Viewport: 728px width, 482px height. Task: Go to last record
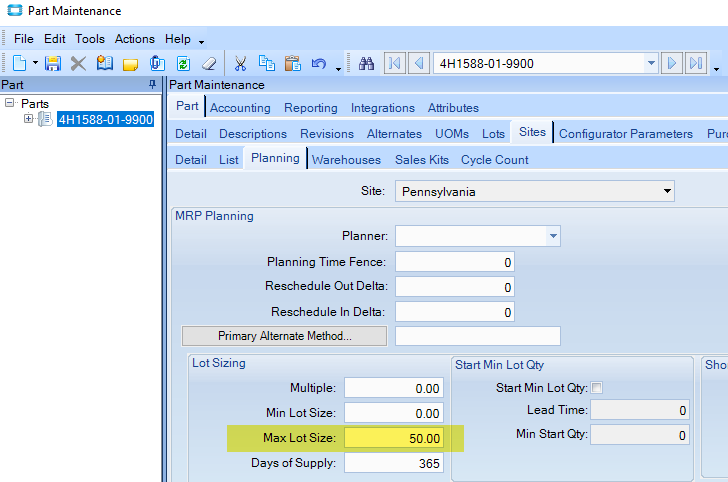tap(696, 63)
